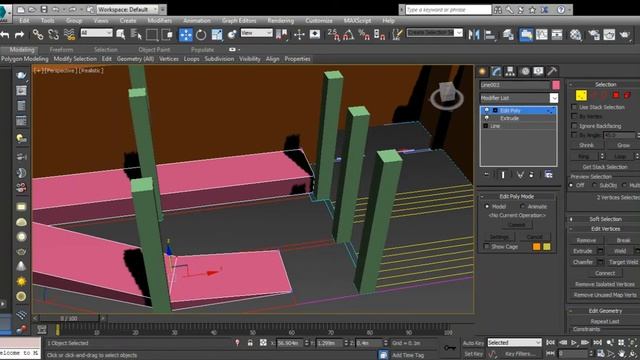Image resolution: width=640 pixels, height=360 pixels.
Task: Click the Undo arrow in main toolbar
Action: coord(5,35)
